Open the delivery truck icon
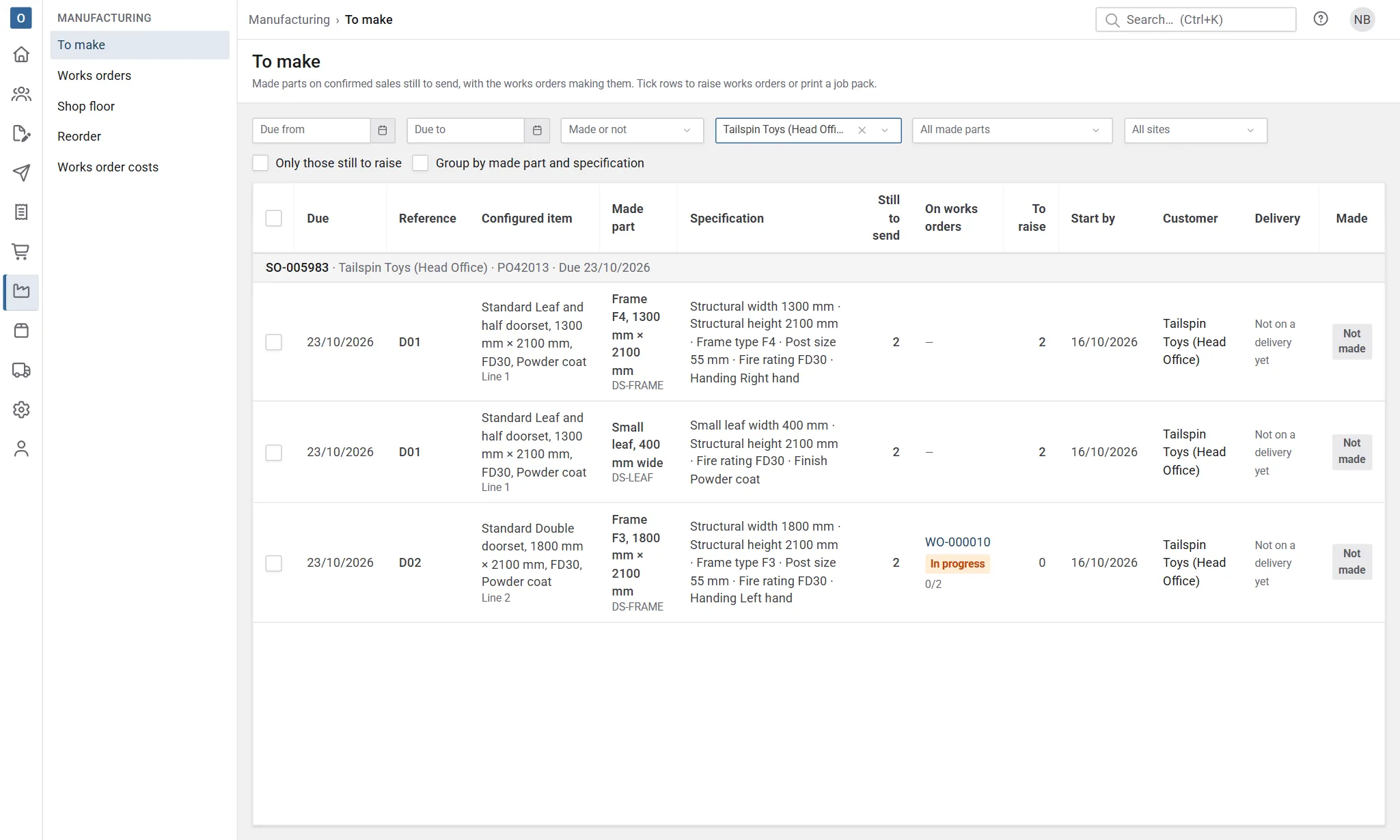1400x840 pixels. (21, 370)
